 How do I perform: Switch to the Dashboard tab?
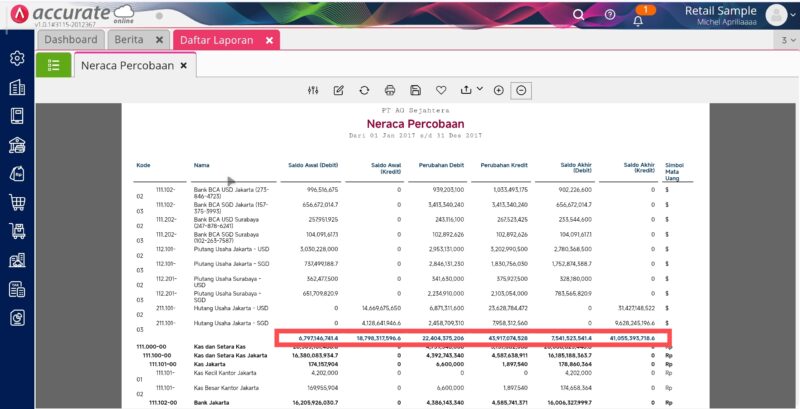click(70, 40)
